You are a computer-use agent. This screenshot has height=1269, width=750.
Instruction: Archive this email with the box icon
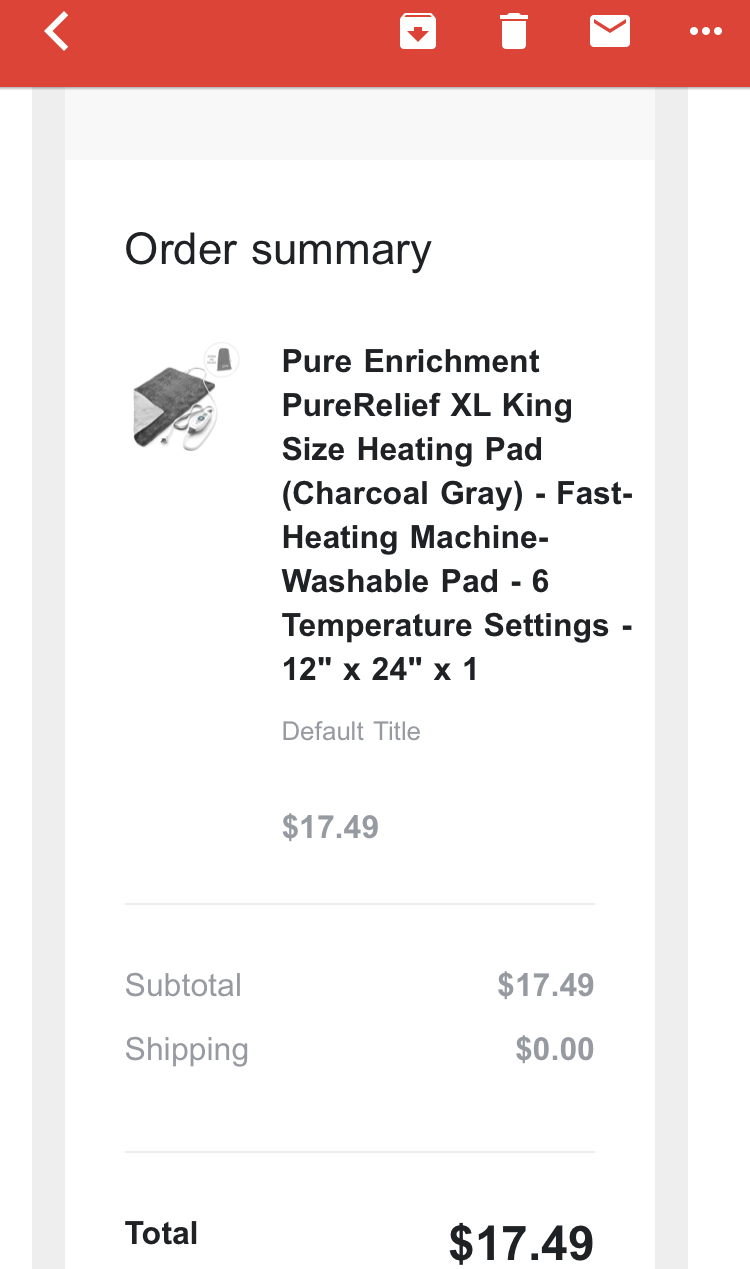click(418, 32)
